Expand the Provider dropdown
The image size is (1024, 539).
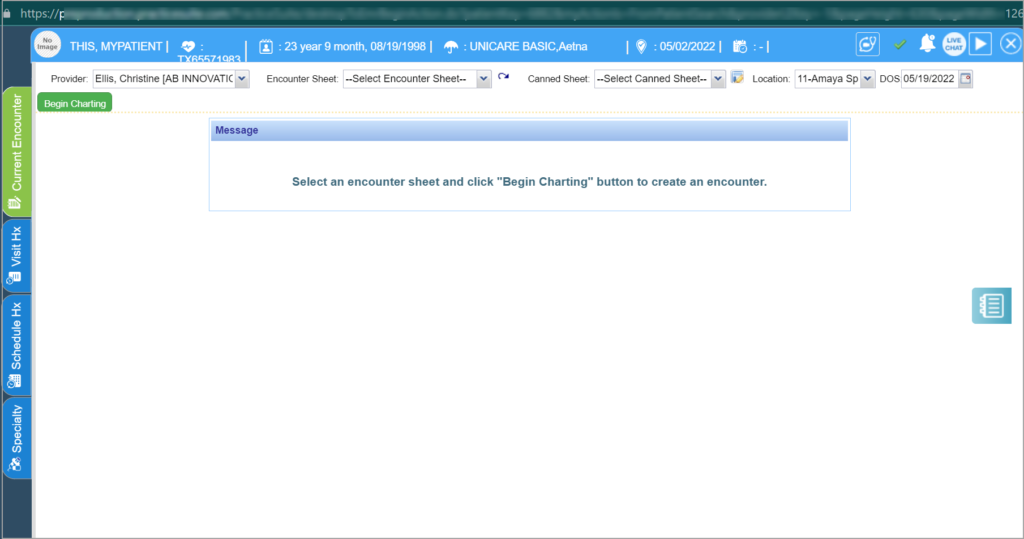(x=241, y=79)
